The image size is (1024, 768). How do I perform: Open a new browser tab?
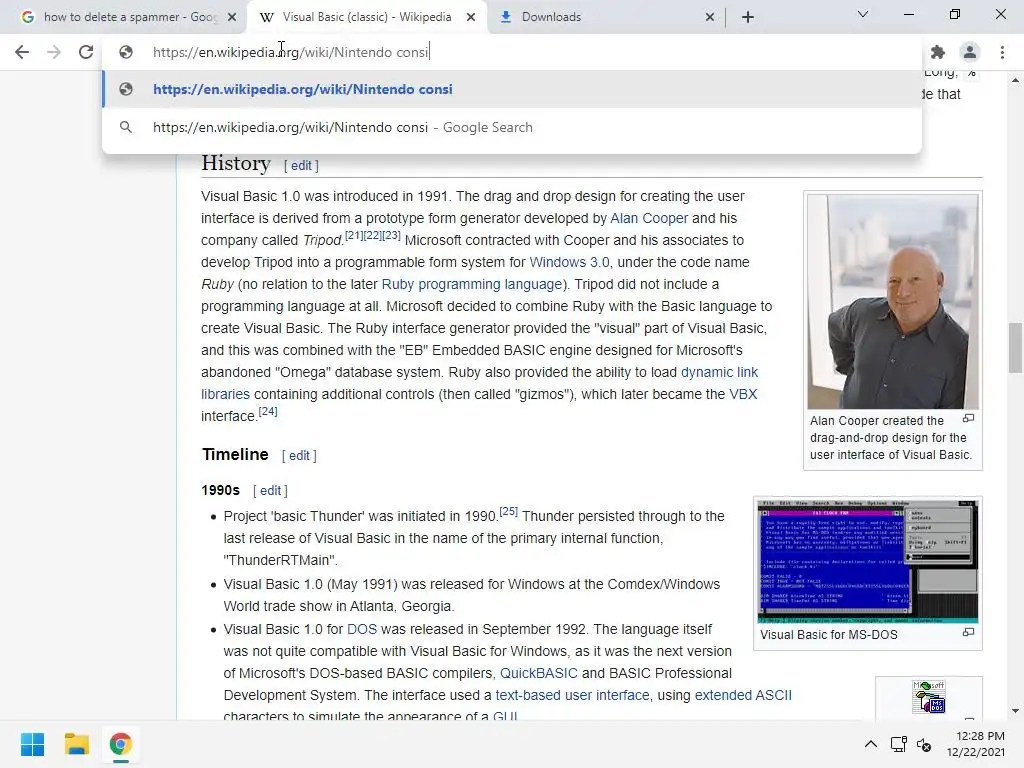point(748,17)
